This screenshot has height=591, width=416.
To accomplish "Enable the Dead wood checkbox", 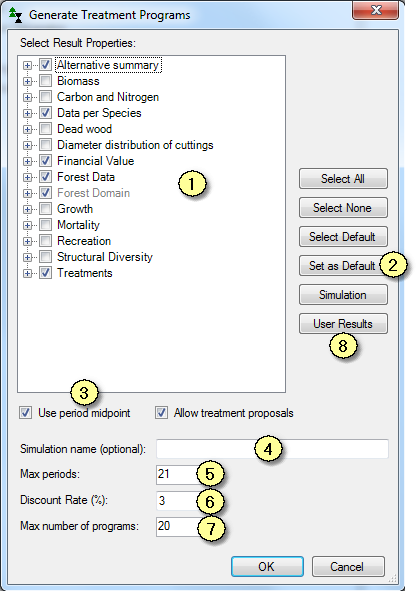I will tap(46, 129).
